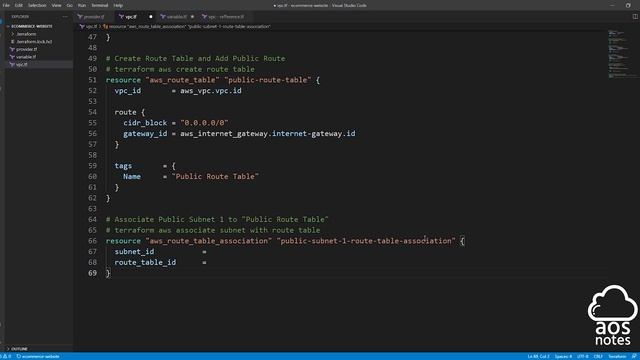Click the CRLF line ending status item

click(598, 356)
